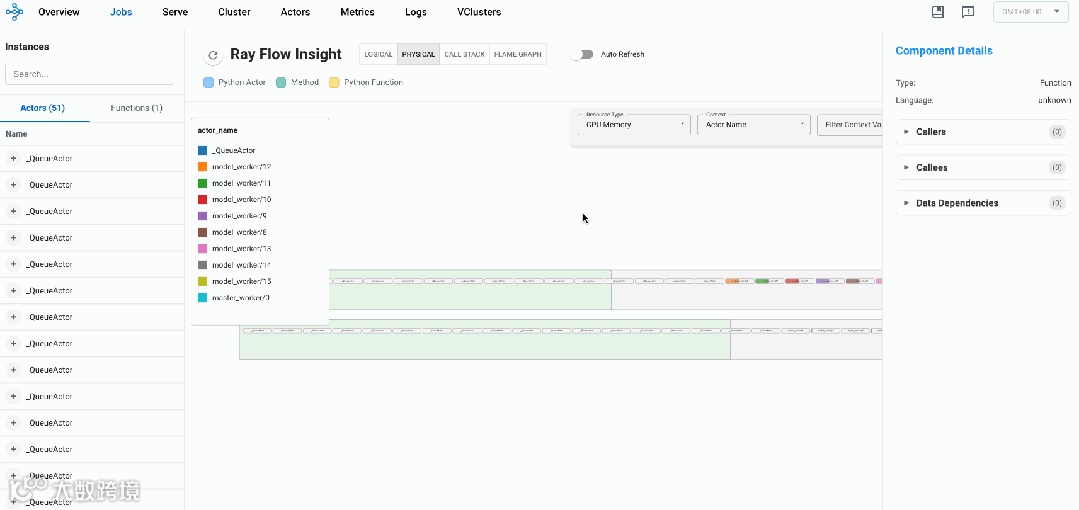The width and height of the screenshot is (1079, 510).
Task: Expand the Data Dependencies section
Action: (x=983, y=203)
